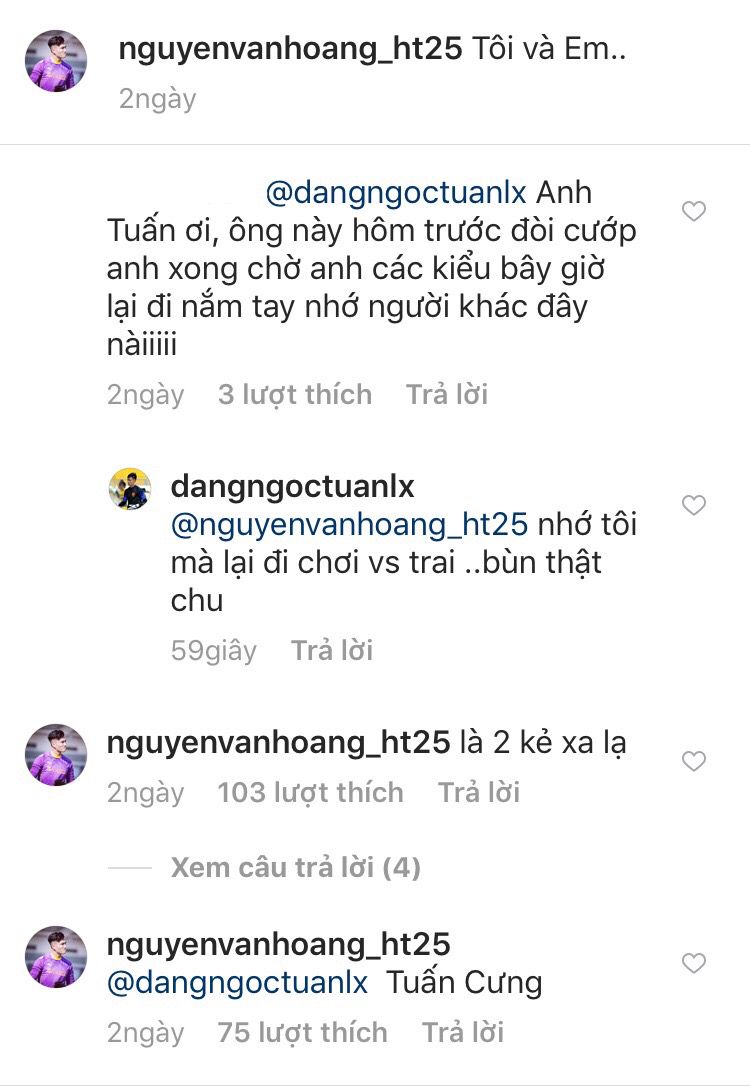This screenshot has width=750, height=1089.
Task: View the '103 lượt thích' likes list
Action: pos(310,793)
